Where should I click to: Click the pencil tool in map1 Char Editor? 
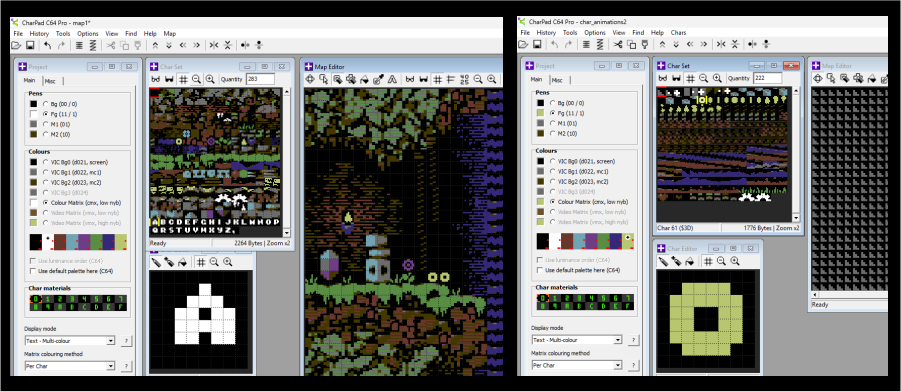click(156, 262)
